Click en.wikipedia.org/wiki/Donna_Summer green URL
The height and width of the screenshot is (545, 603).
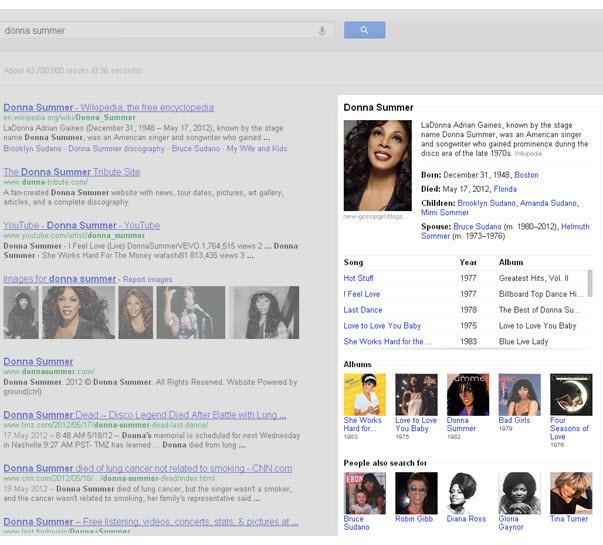click(70, 118)
